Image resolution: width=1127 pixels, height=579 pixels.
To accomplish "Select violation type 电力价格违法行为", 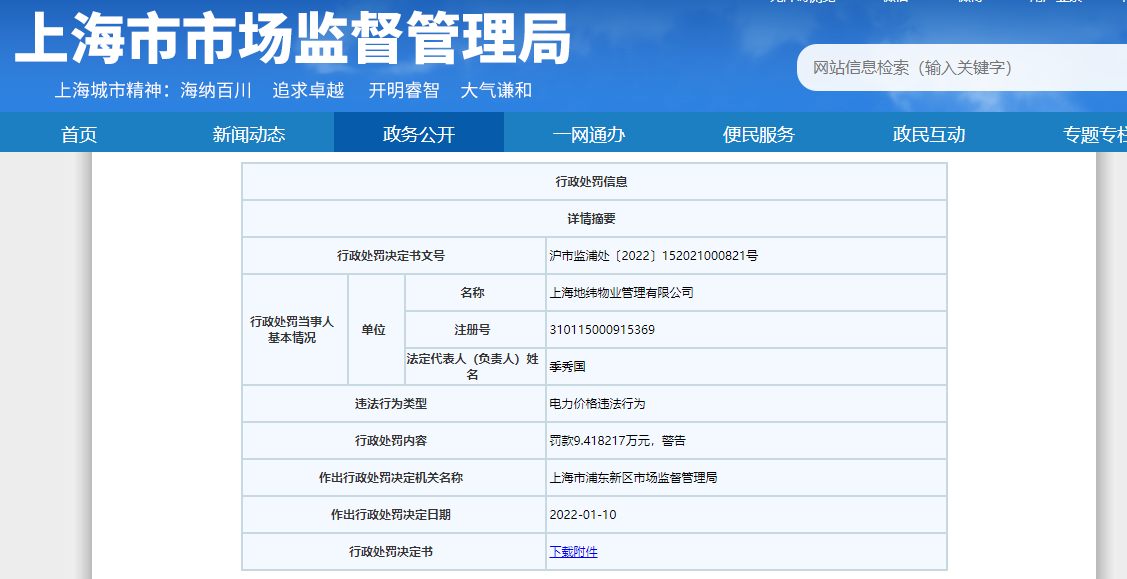I will point(597,404).
